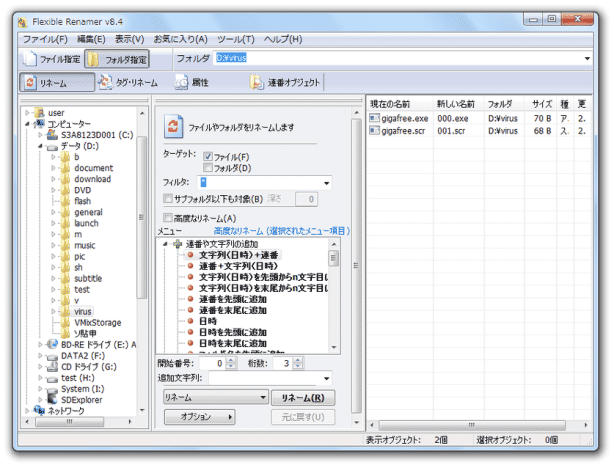The height and width of the screenshot is (465, 614).
Task: Collapse the データ (D:) tree node
Action: tap(40, 146)
